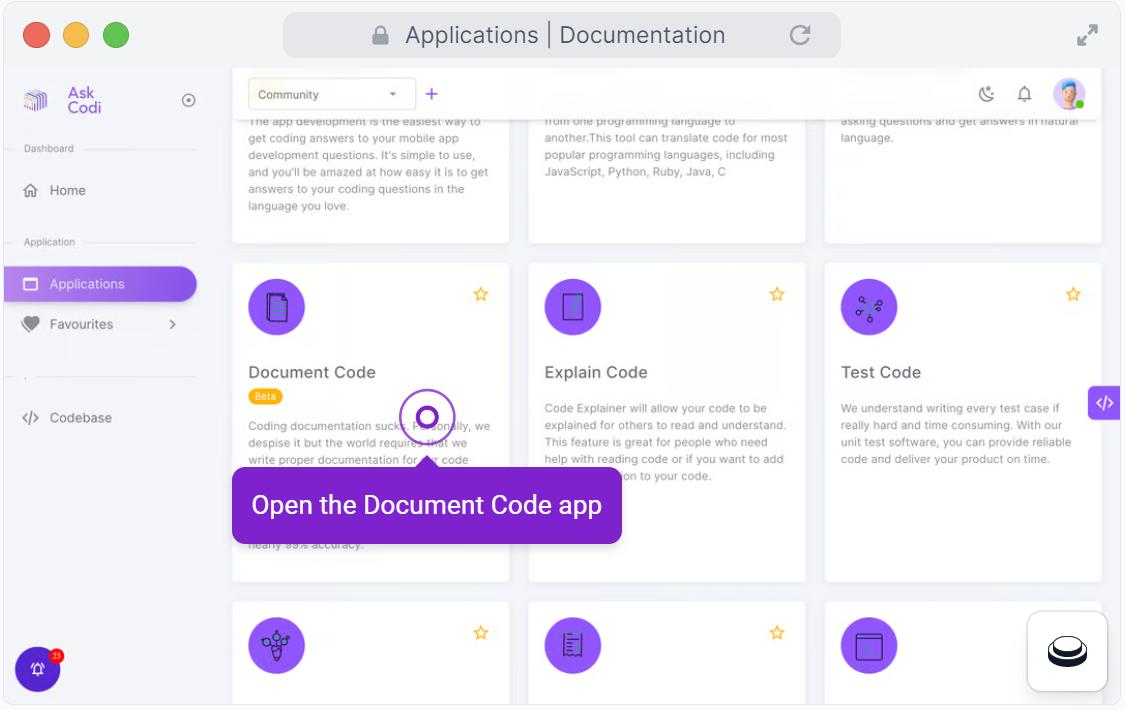
Task: Expand the Favourites submenu chevron
Action: 172,324
